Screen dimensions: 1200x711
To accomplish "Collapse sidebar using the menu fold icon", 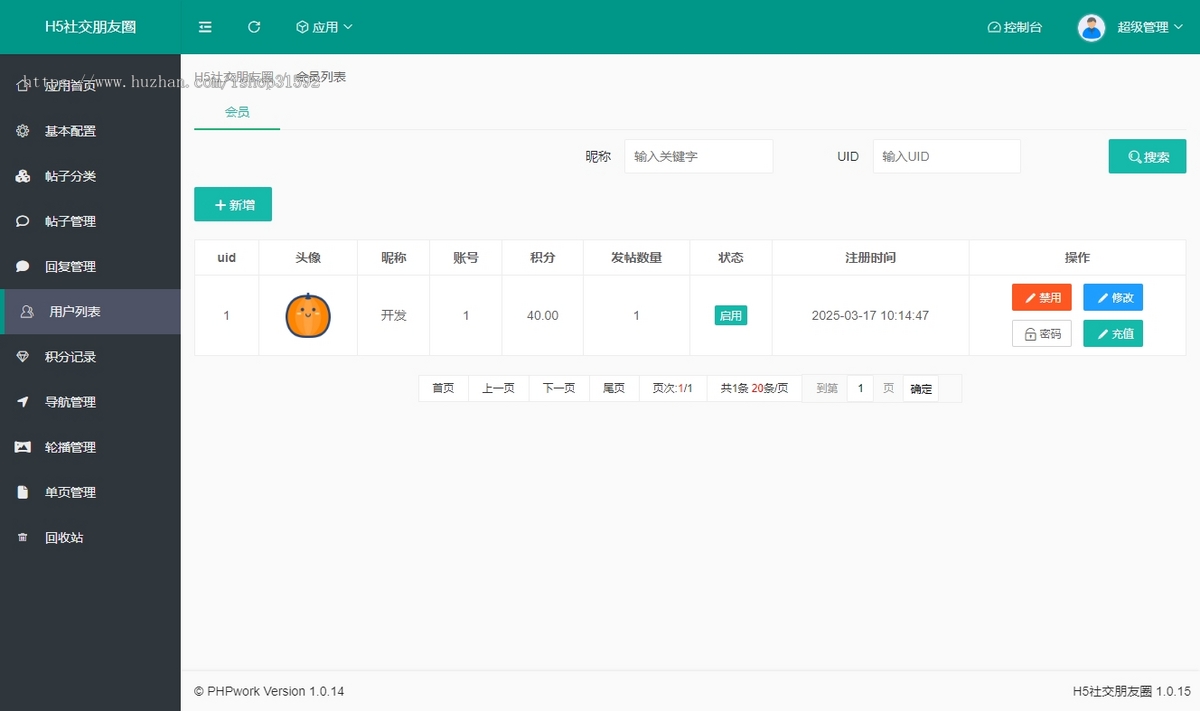I will (205, 27).
